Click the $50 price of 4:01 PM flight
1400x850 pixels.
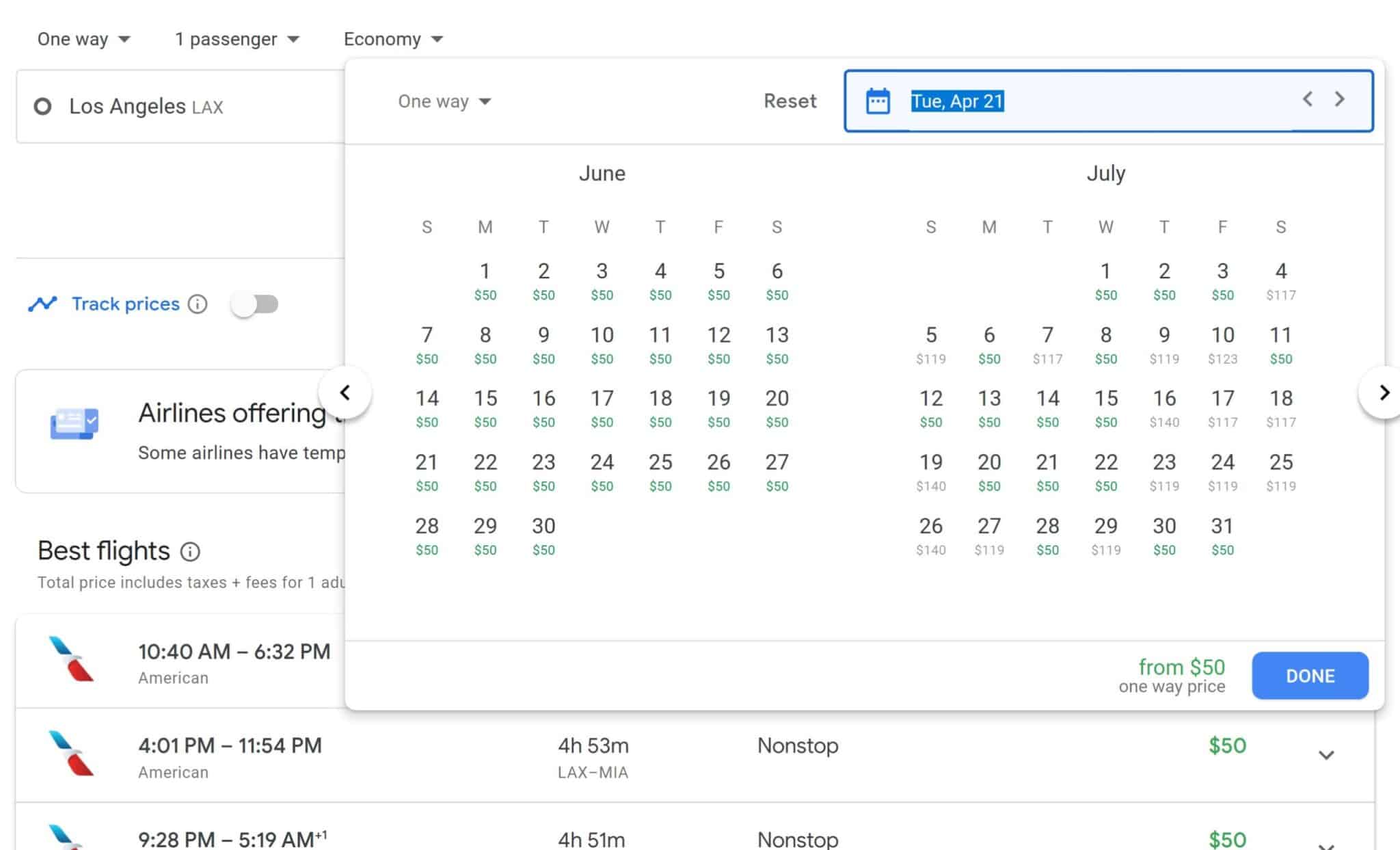[x=1227, y=745]
